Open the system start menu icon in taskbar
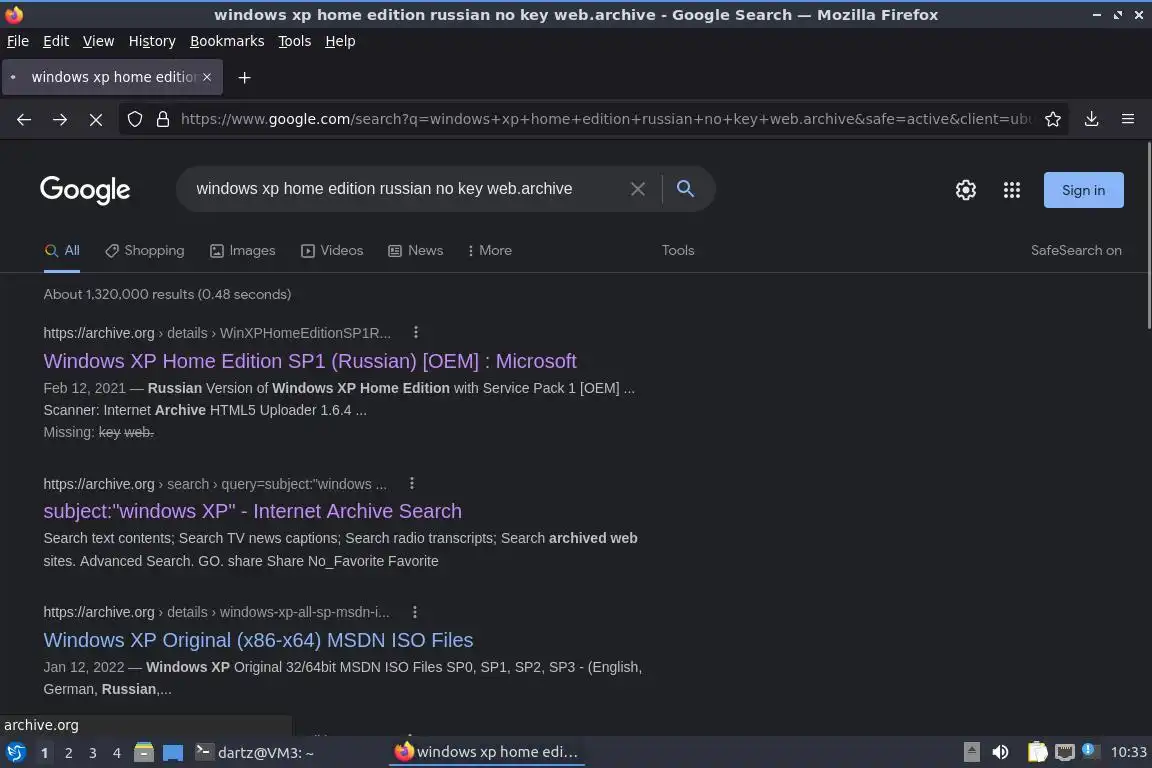 (x=15, y=753)
